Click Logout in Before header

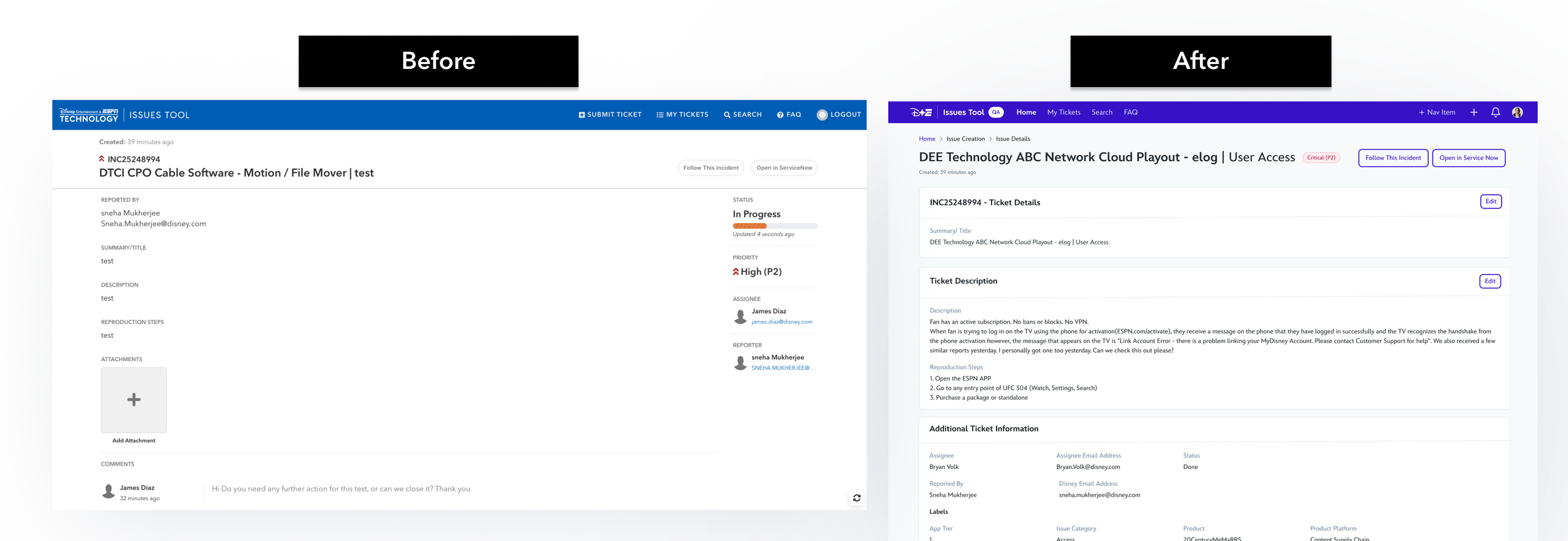[x=845, y=115]
